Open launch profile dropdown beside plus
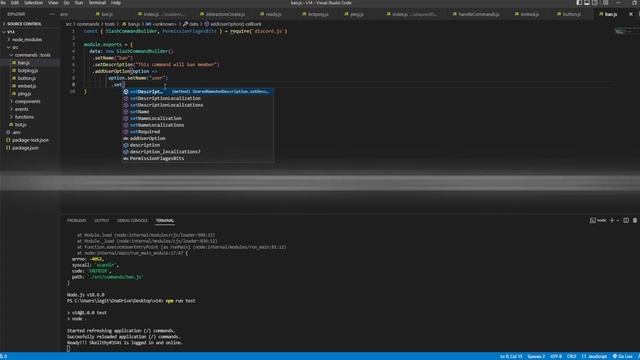640x360 pixels. point(618,220)
